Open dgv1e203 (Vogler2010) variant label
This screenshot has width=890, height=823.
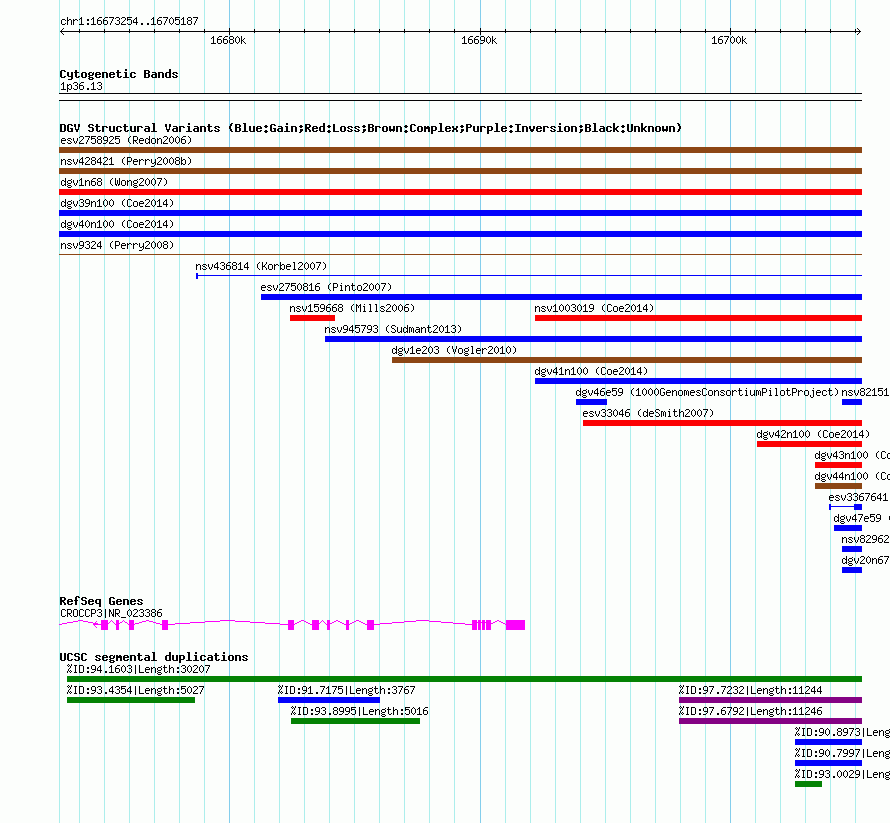pyautogui.click(x=454, y=350)
